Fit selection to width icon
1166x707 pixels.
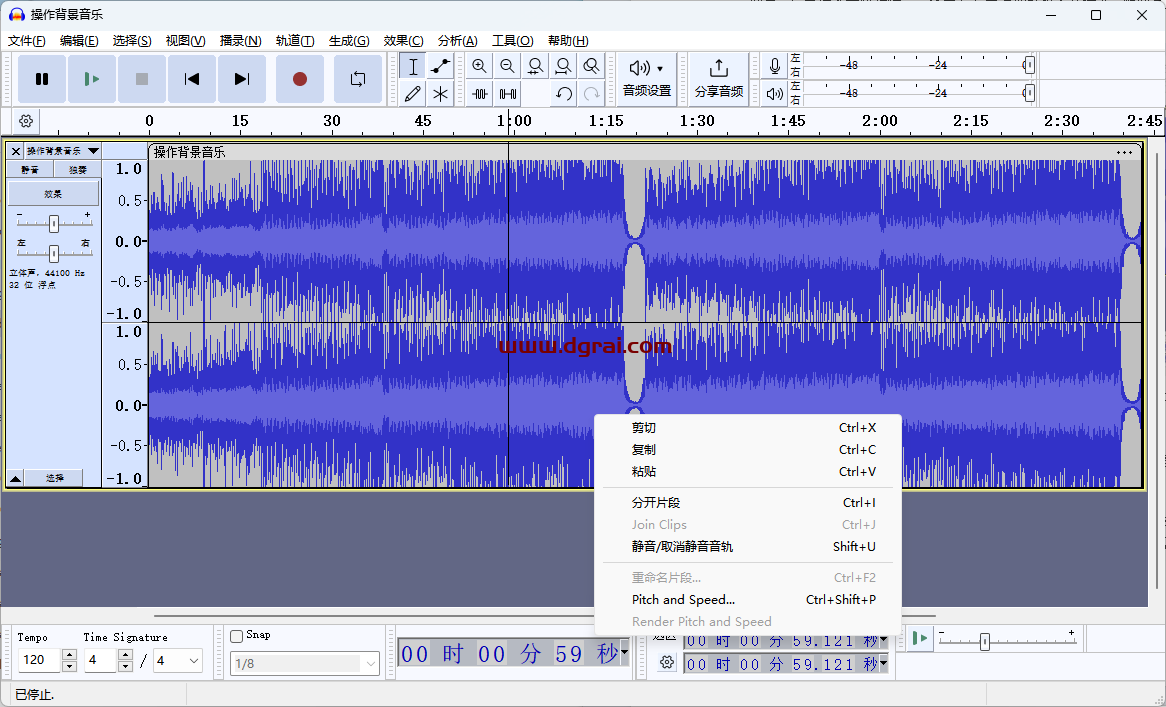(x=535, y=66)
